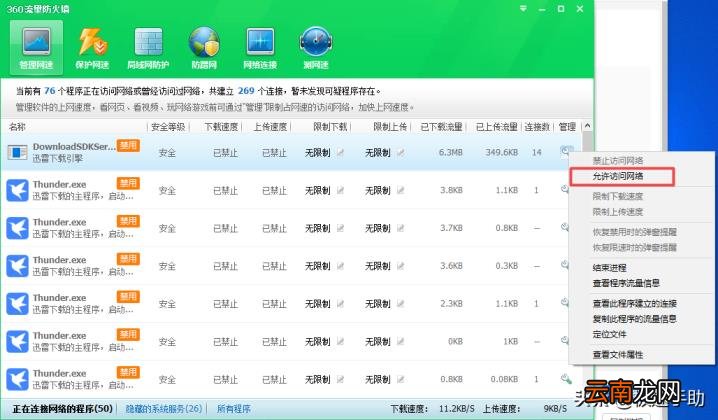
Task: Open manage tool icon for DownloadSDKServer row
Action: [x=566, y=150]
